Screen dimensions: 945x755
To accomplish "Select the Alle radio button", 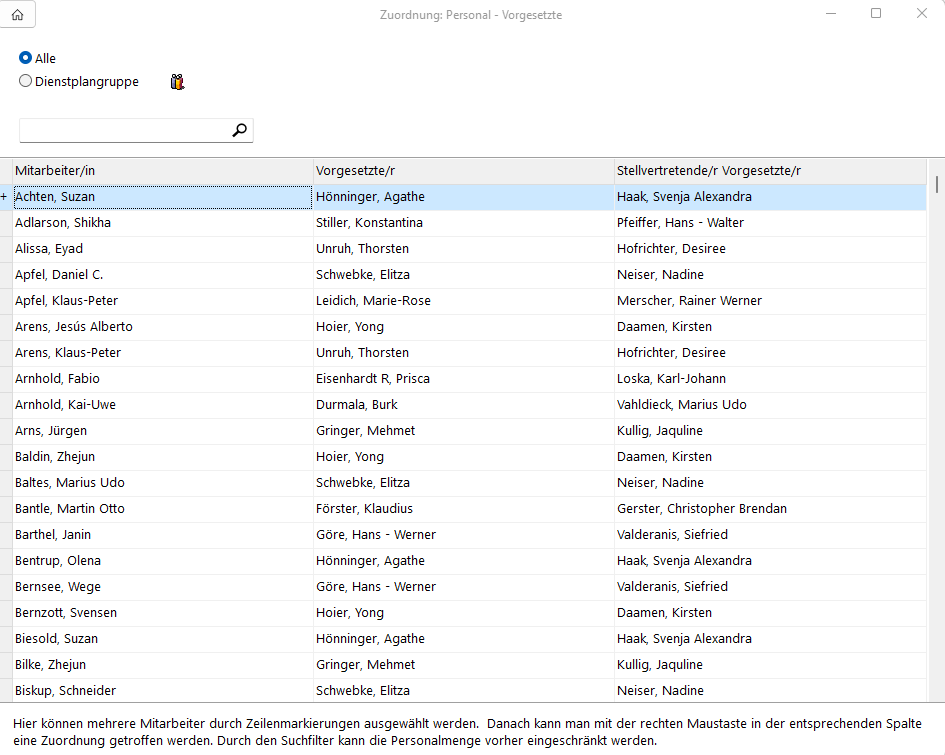I will click(x=26, y=58).
